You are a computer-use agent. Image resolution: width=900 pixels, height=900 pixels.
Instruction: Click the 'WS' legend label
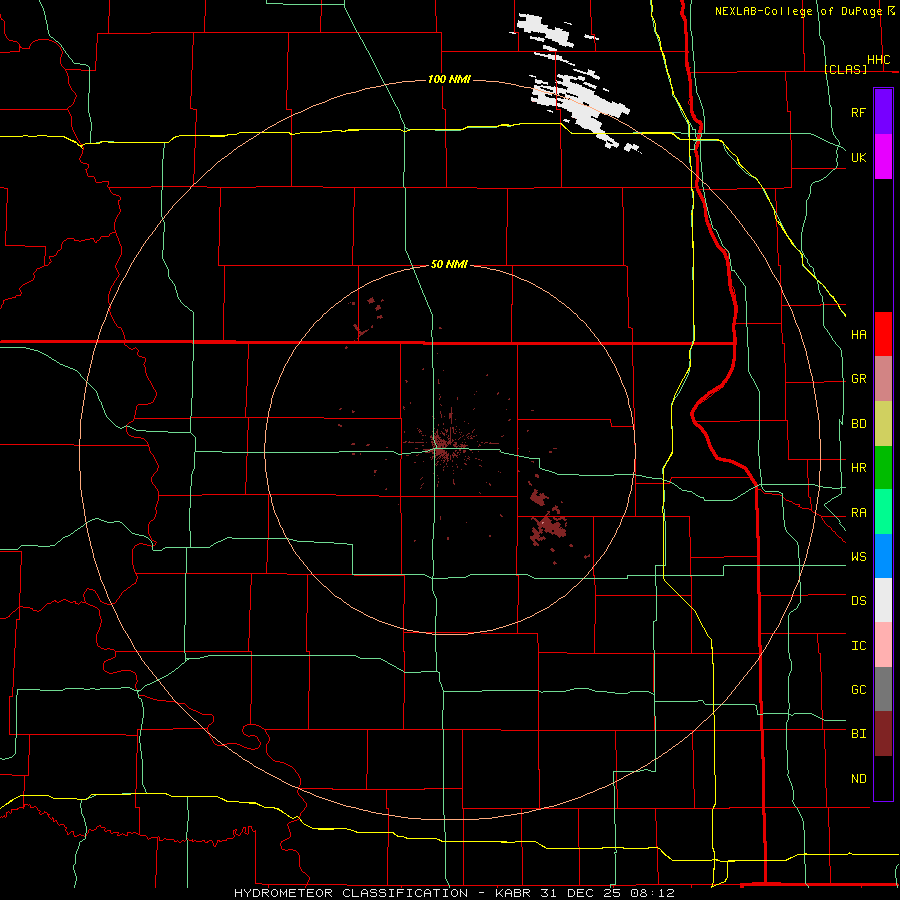858,557
